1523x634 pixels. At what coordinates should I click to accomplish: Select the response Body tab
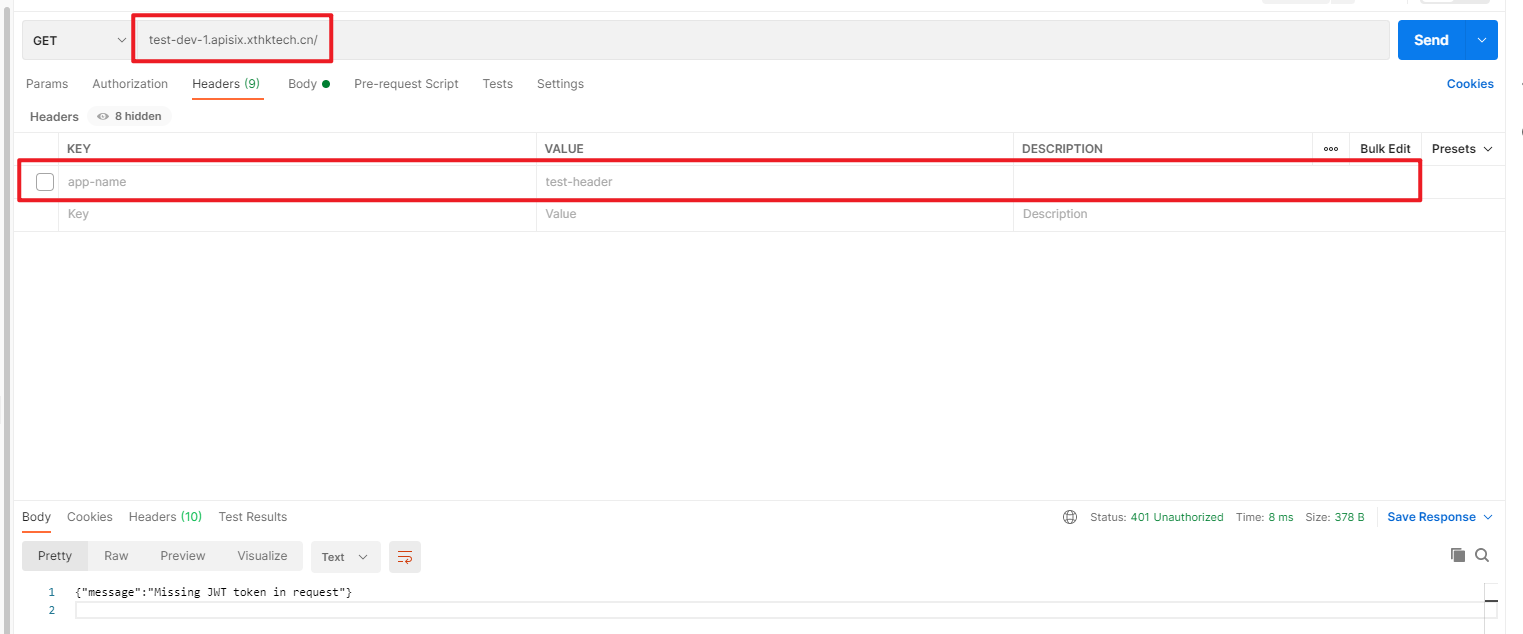click(36, 517)
